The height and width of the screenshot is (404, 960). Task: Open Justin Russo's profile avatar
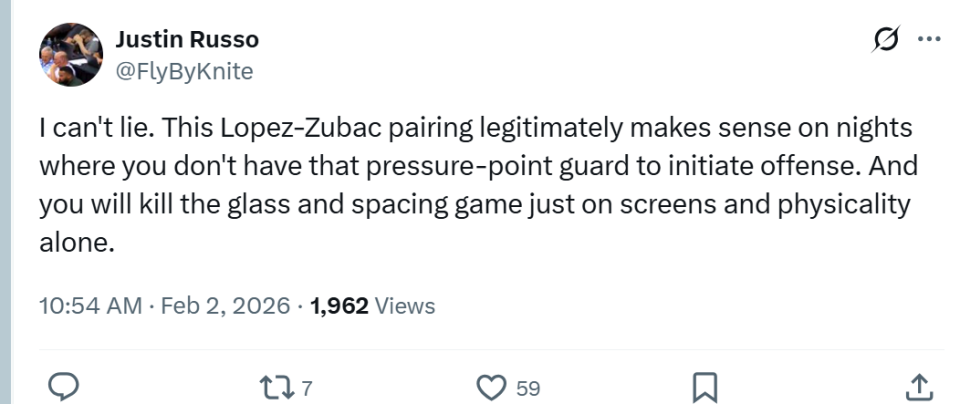point(71,55)
